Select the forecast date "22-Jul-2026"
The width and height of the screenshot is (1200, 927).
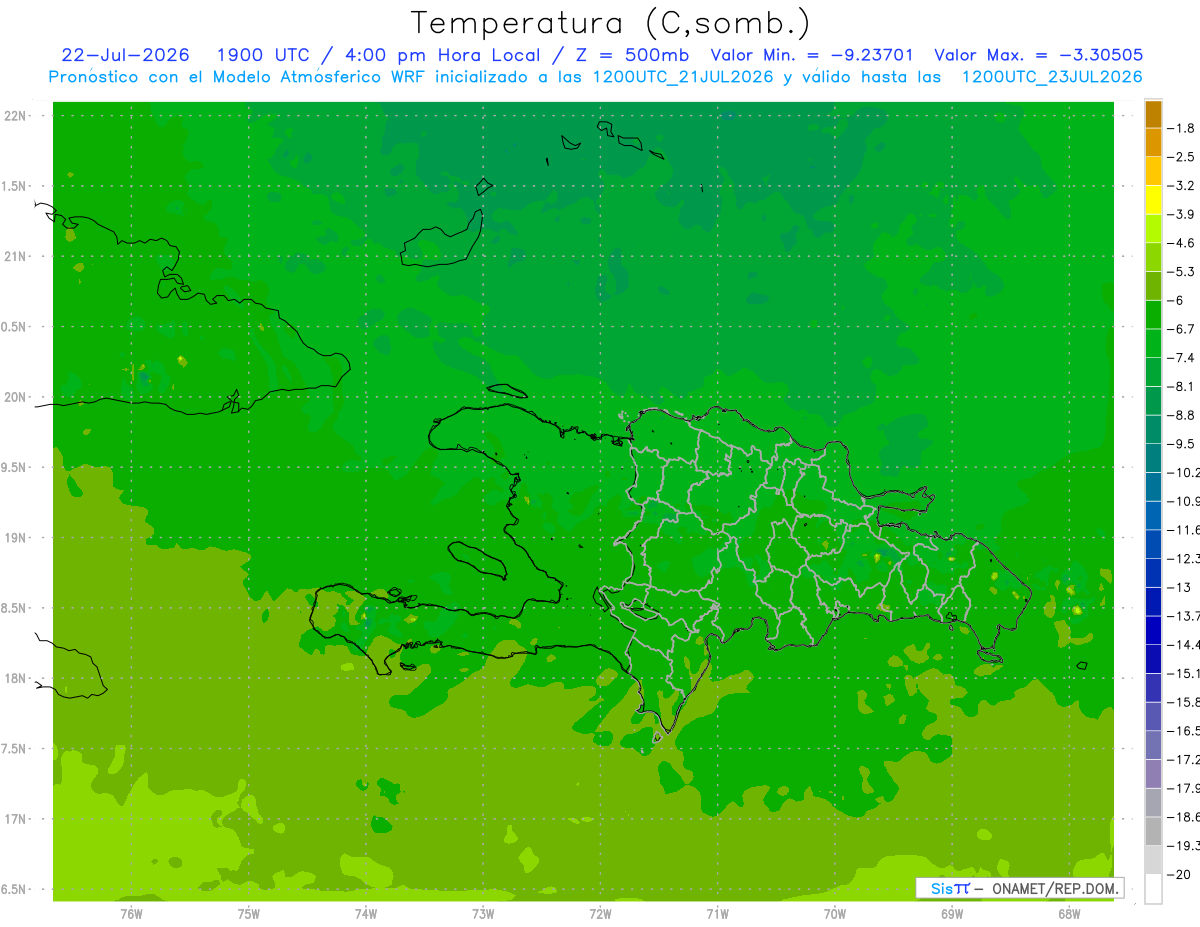tap(125, 55)
